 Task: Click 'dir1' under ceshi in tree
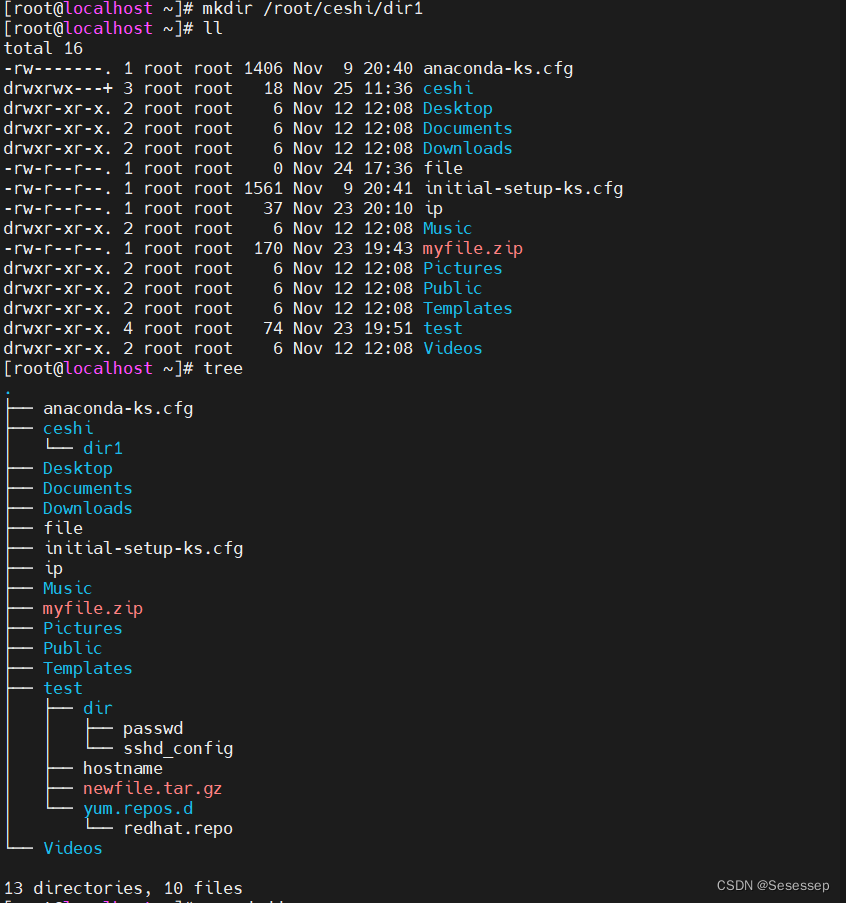103,449
